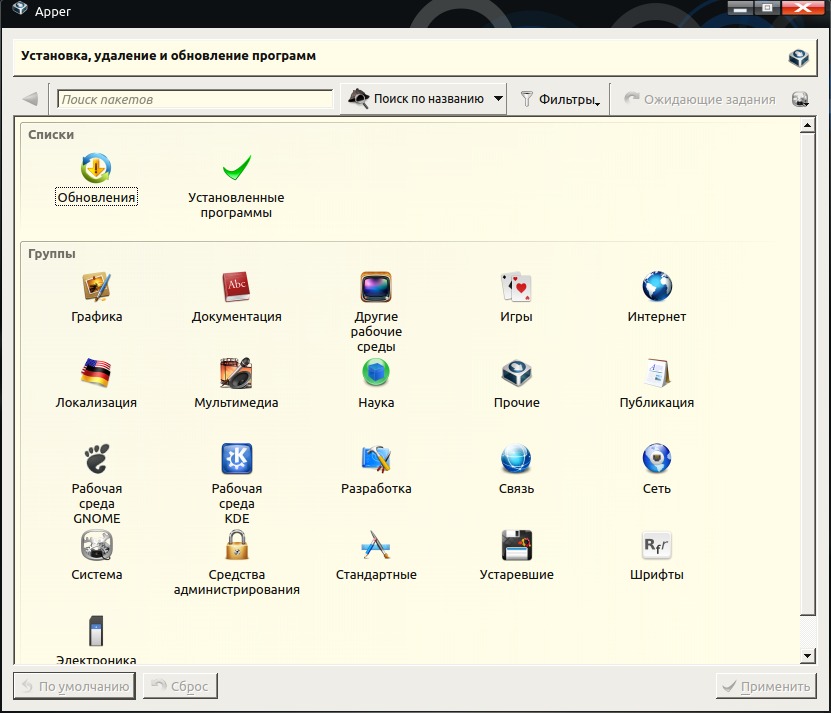Open the Публикация group
This screenshot has width=831, height=713.
pyautogui.click(x=657, y=383)
